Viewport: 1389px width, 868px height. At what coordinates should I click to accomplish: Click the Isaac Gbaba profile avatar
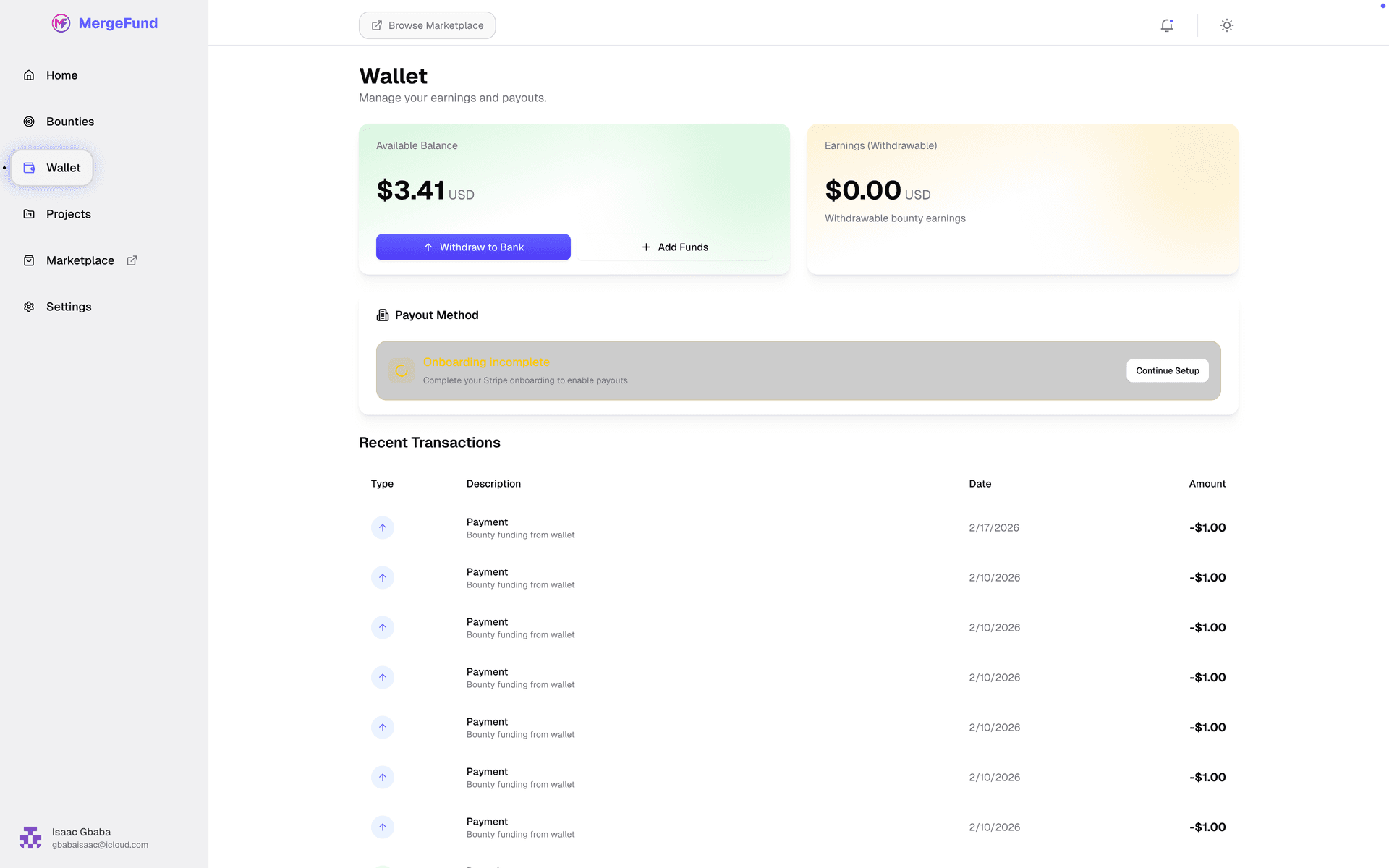[x=30, y=837]
